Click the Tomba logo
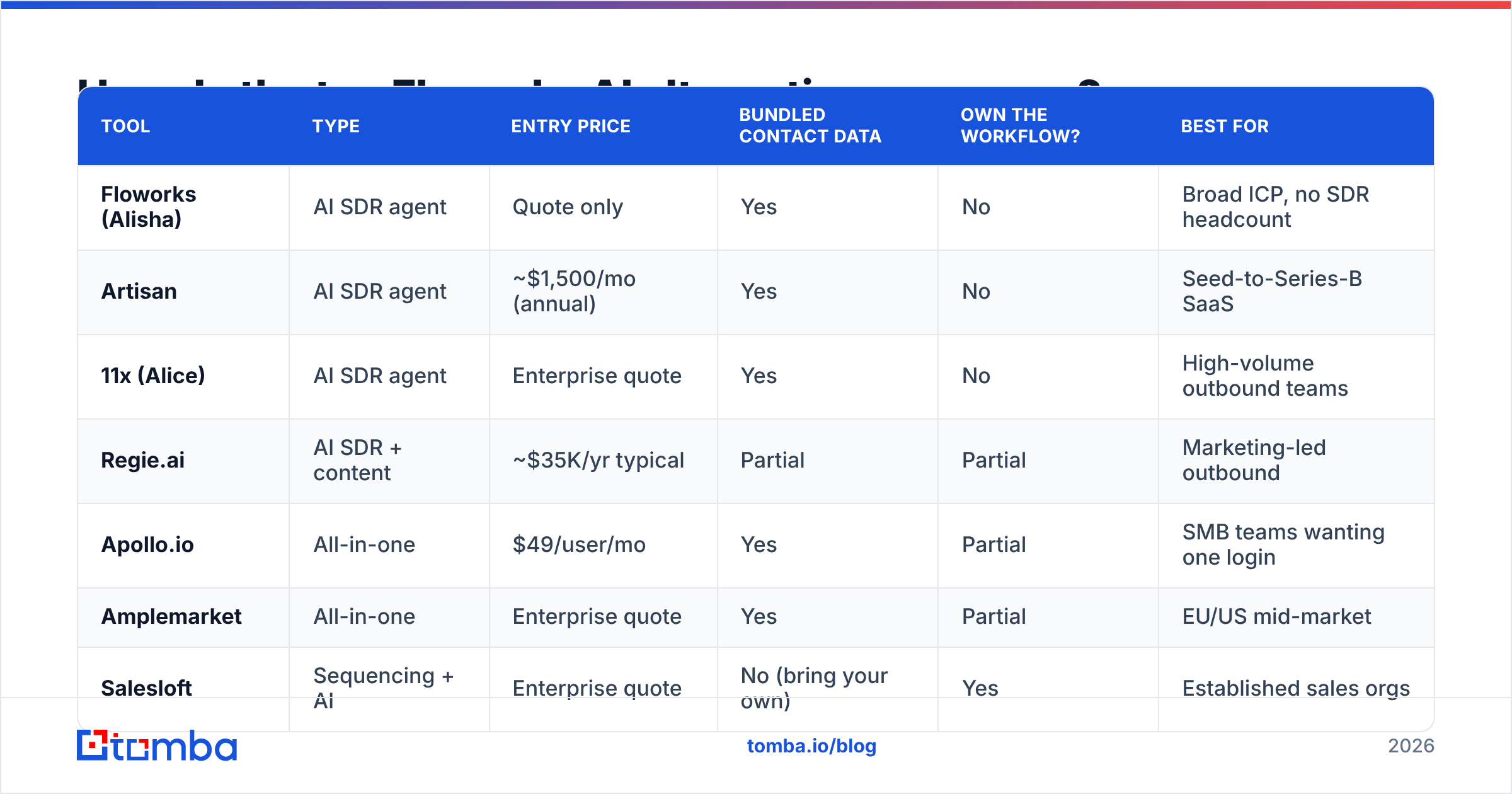This screenshot has height=794, width=1512. click(157, 746)
